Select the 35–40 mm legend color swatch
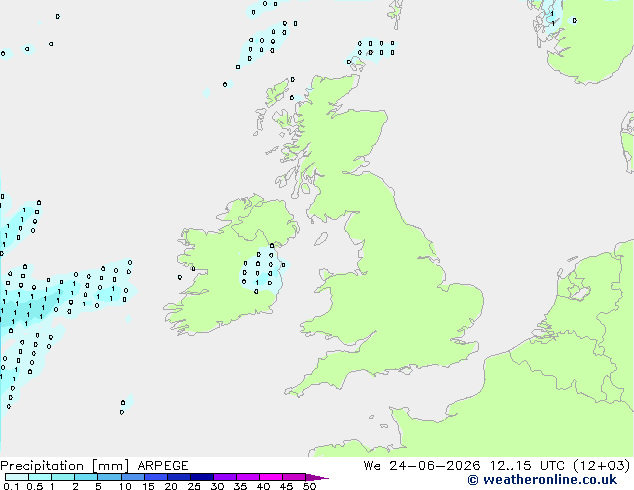 point(248,477)
